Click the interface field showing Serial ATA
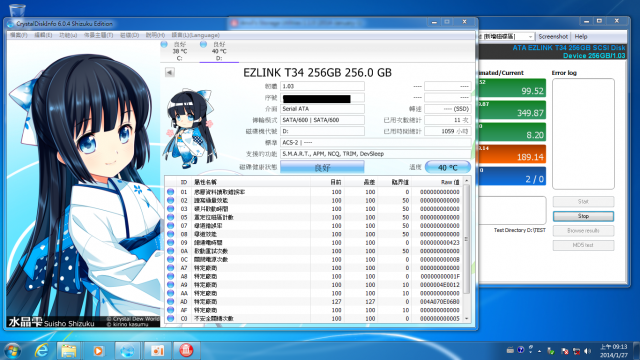The height and width of the screenshot is (360, 640). click(x=322, y=109)
